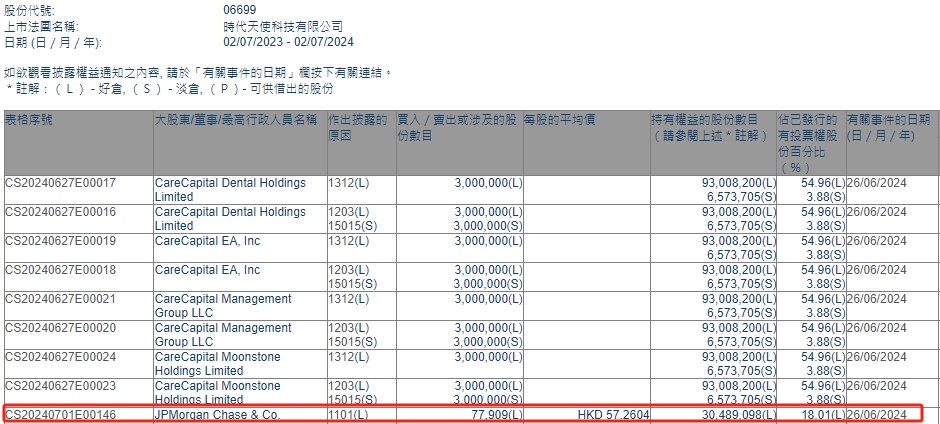Screen dimensions: 940x424
Task: Click form serial CS20240627E00019
Action: [x=61, y=240]
